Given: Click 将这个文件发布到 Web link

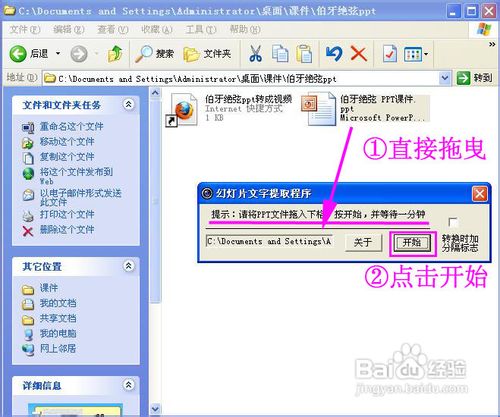Looking at the screenshot, I should coord(76,176).
